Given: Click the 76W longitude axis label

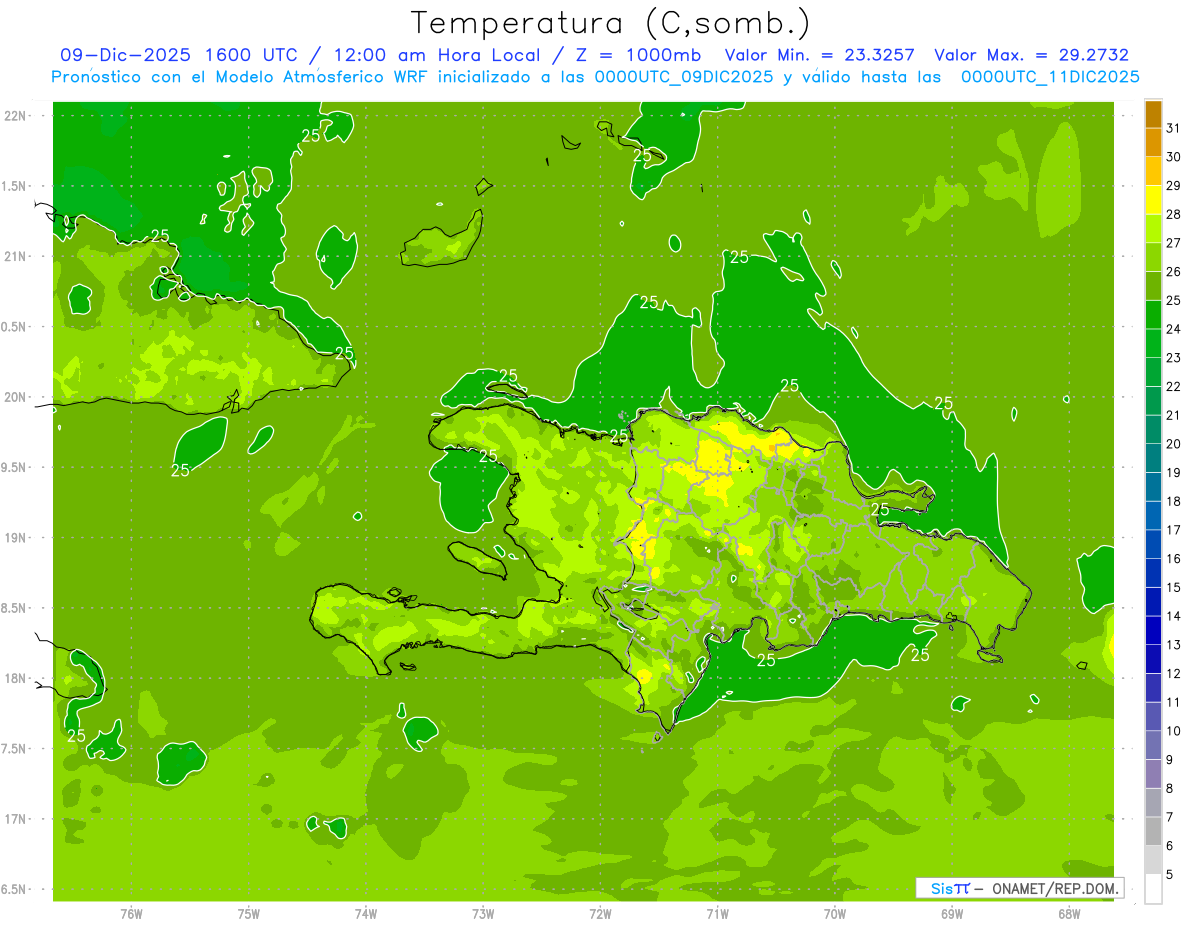Looking at the screenshot, I should (x=131, y=913).
